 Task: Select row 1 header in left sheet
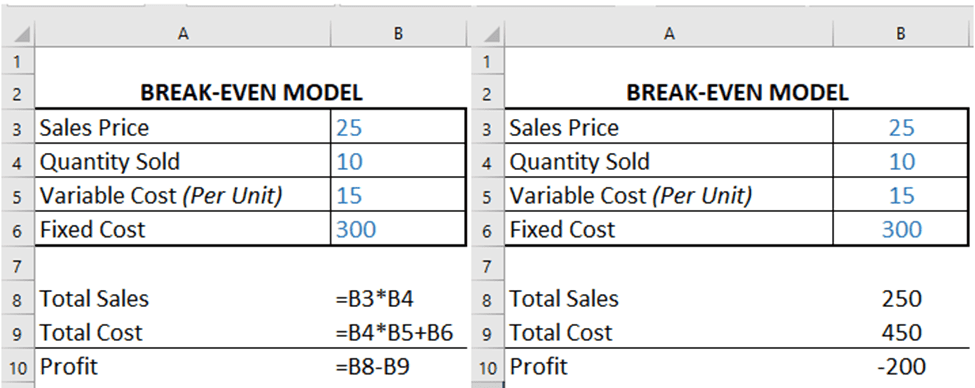pos(17,62)
